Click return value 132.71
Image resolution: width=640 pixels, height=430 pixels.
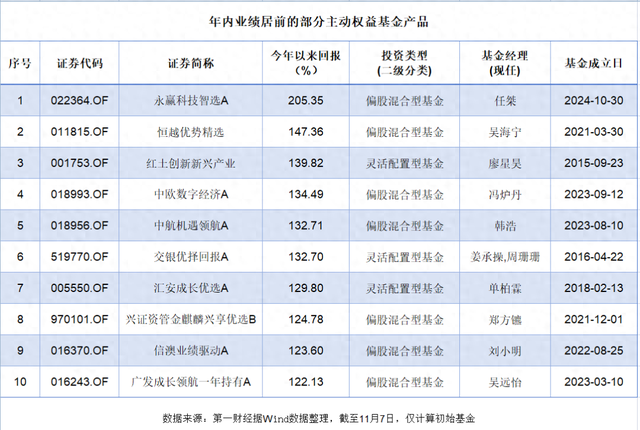(x=306, y=226)
